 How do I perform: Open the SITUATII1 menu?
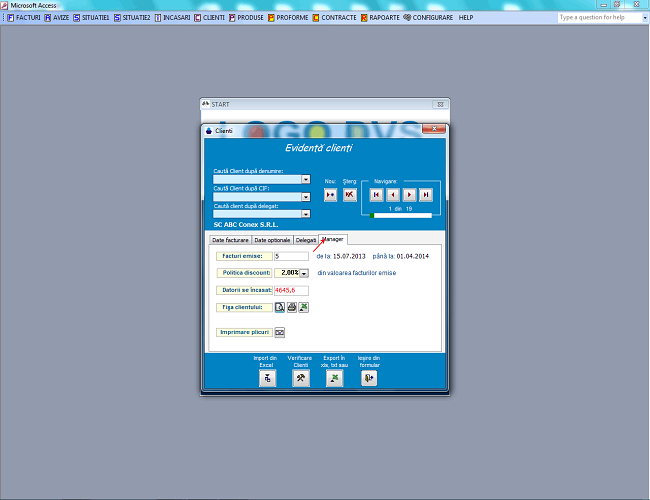tap(92, 17)
